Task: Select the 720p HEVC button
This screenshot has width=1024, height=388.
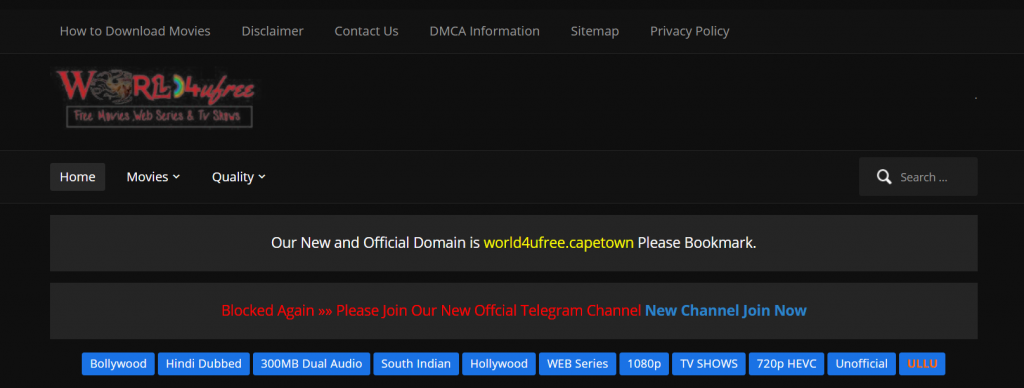Action: [786, 364]
